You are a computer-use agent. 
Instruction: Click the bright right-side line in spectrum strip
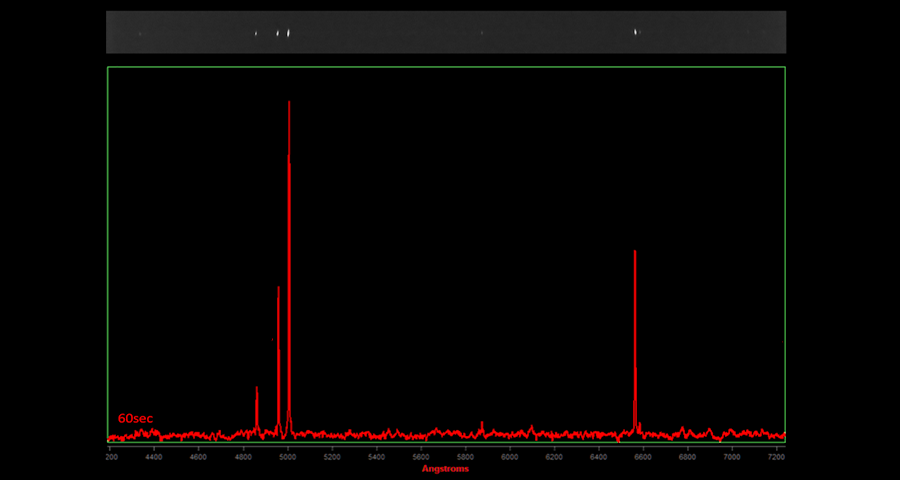point(635,32)
